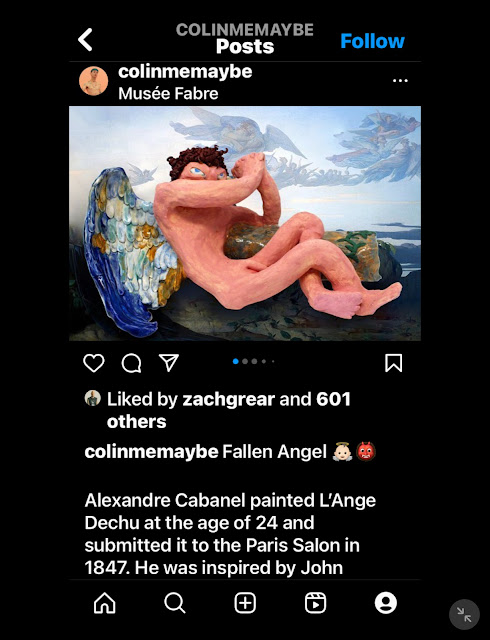Open the Home tab in bottom navigation
This screenshot has height=640, width=490.
coord(105,603)
